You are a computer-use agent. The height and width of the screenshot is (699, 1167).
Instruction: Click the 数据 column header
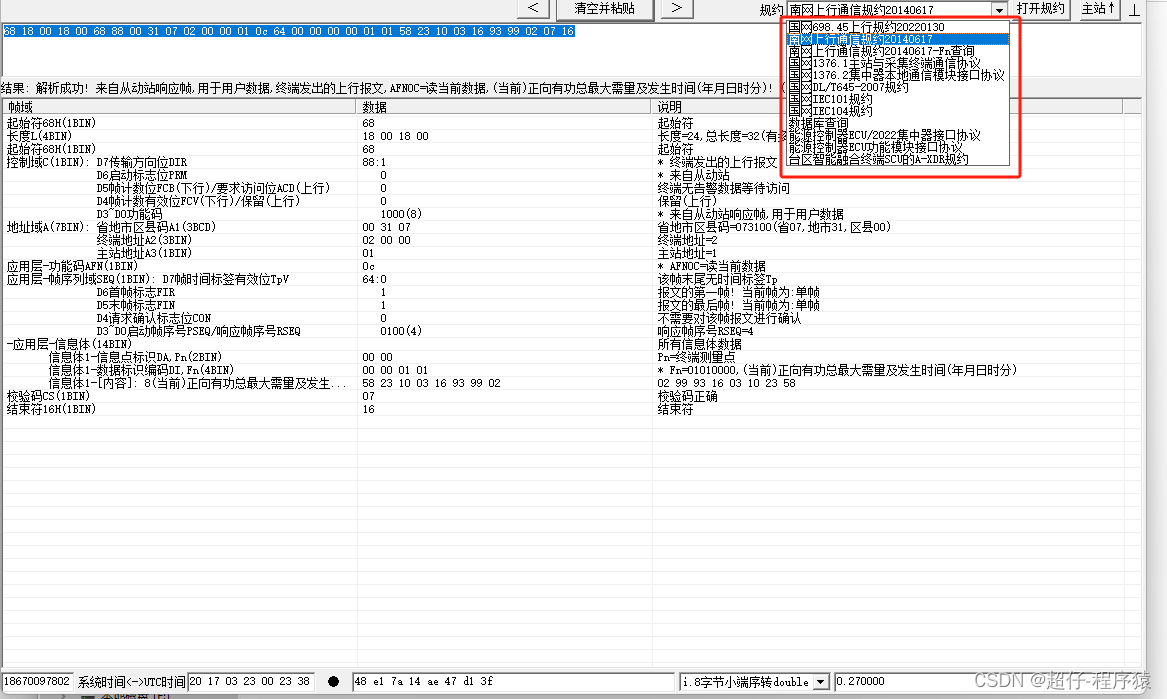tap(504, 107)
